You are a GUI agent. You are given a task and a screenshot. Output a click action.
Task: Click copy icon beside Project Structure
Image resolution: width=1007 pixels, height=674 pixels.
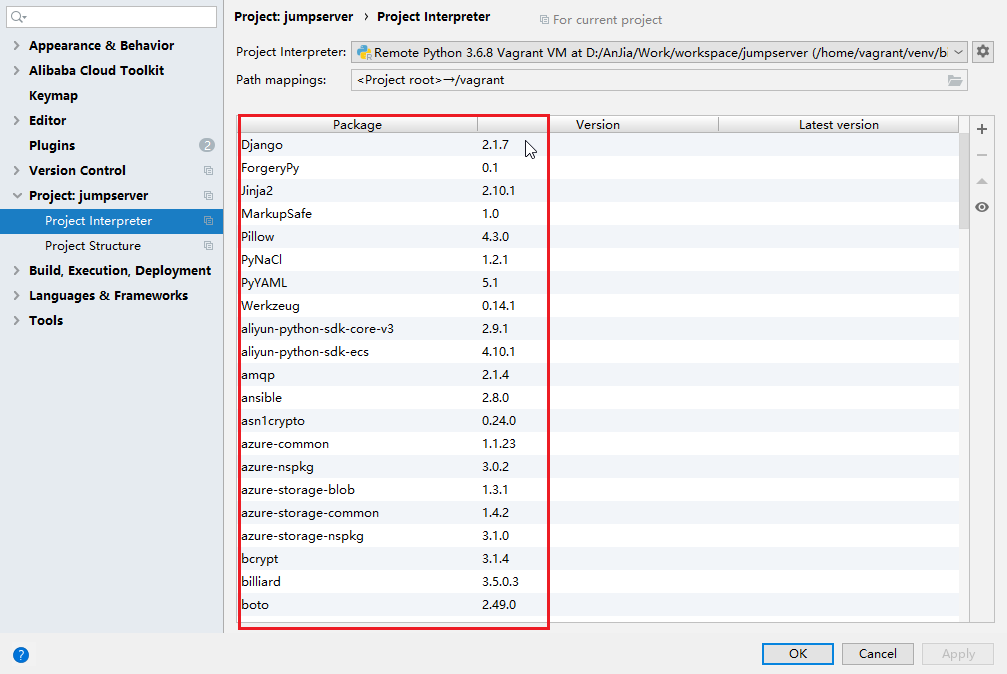click(x=208, y=245)
